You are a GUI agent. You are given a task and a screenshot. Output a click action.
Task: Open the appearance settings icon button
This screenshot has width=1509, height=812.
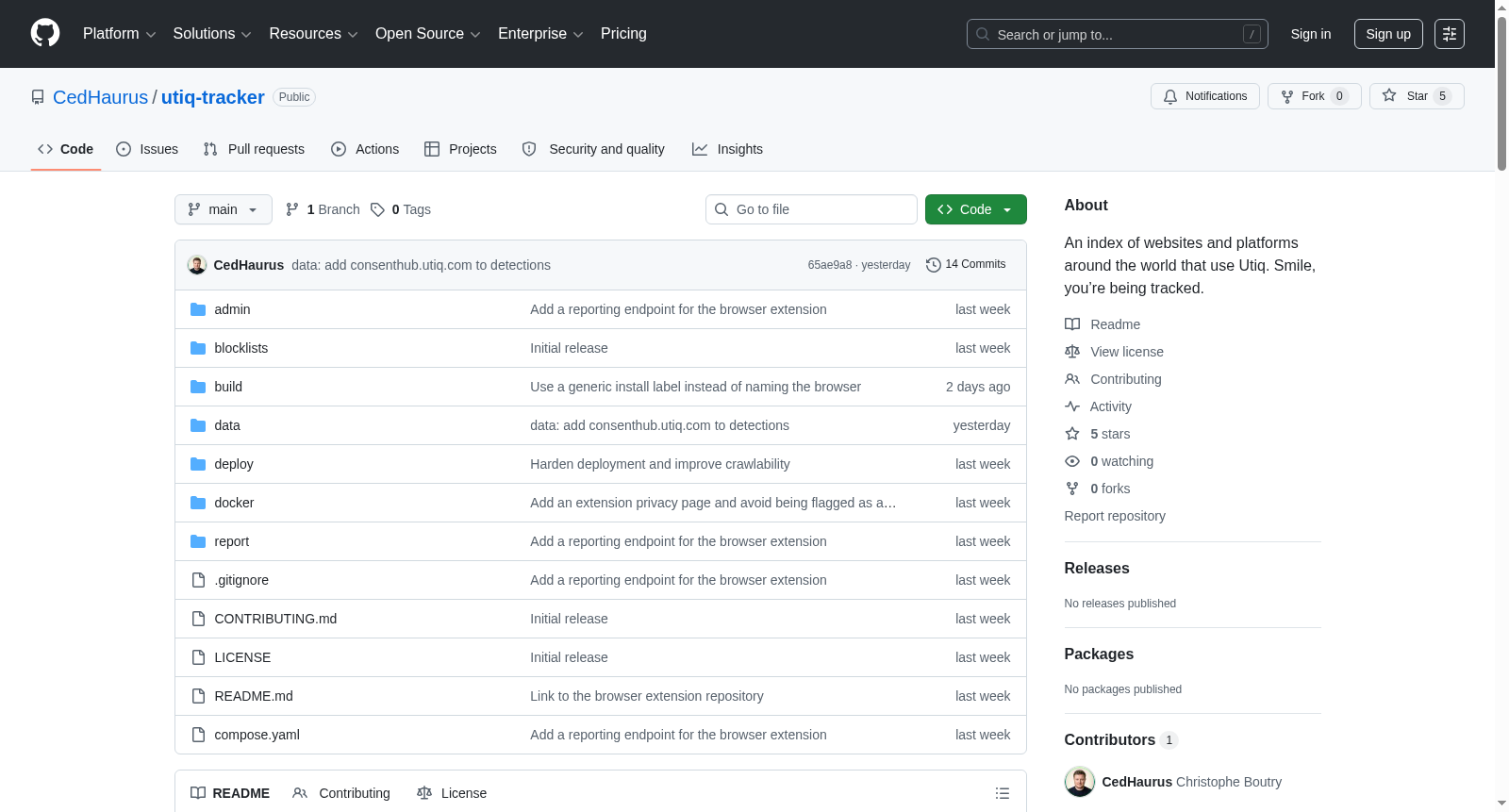(1449, 34)
